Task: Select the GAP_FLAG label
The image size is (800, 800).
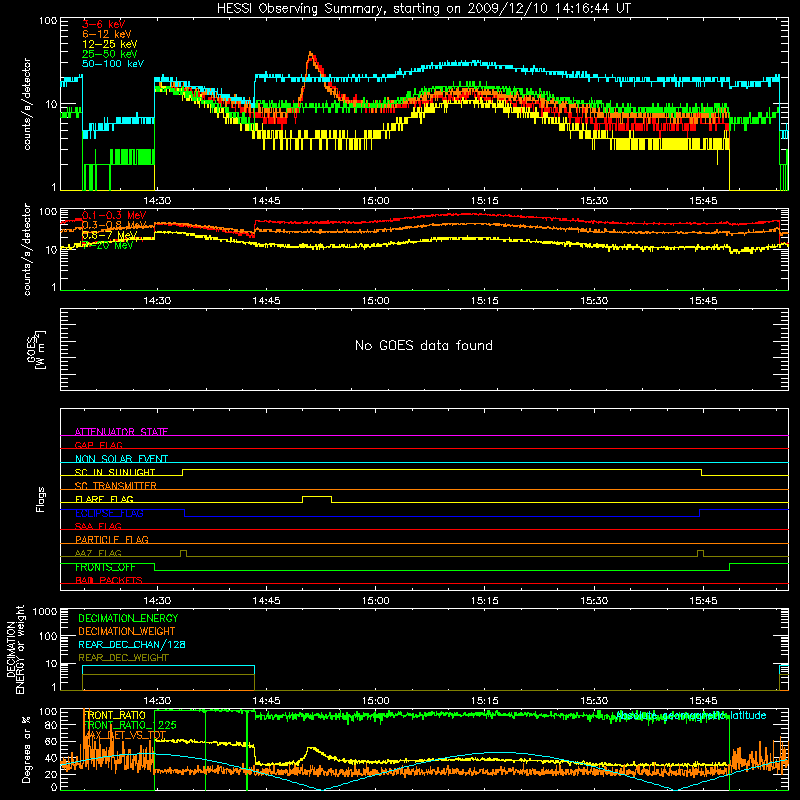Action: click(x=98, y=445)
